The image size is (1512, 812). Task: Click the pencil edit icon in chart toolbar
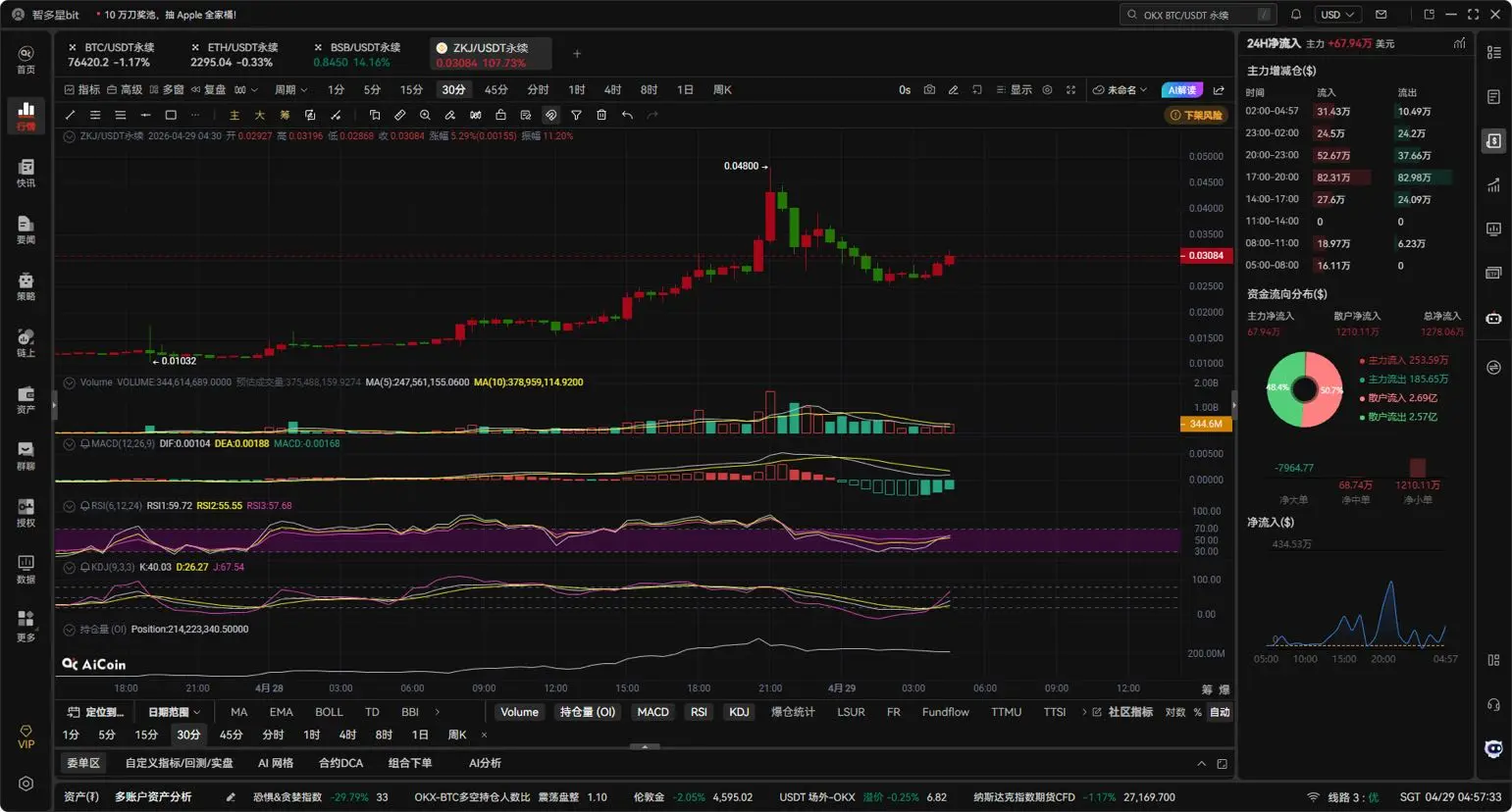coord(953,89)
